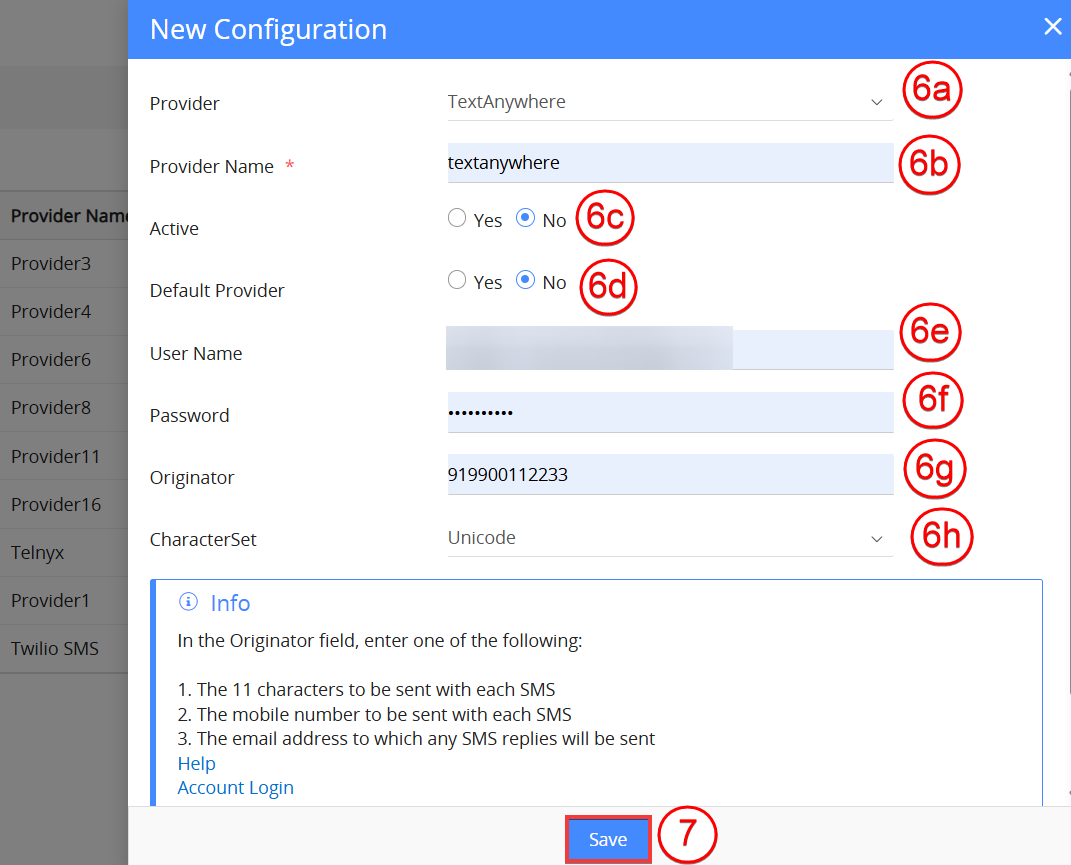Click the Provider Name column header
The image size is (1071, 865).
[x=68, y=216]
